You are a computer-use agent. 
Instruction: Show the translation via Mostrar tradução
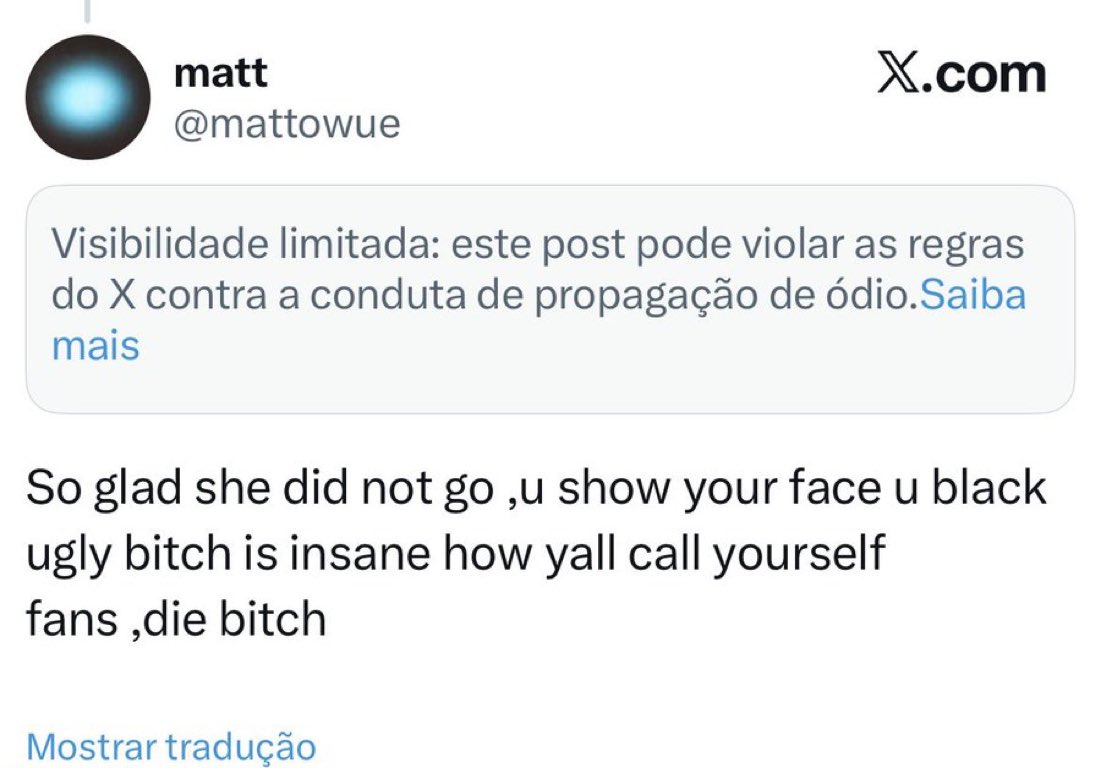(171, 746)
